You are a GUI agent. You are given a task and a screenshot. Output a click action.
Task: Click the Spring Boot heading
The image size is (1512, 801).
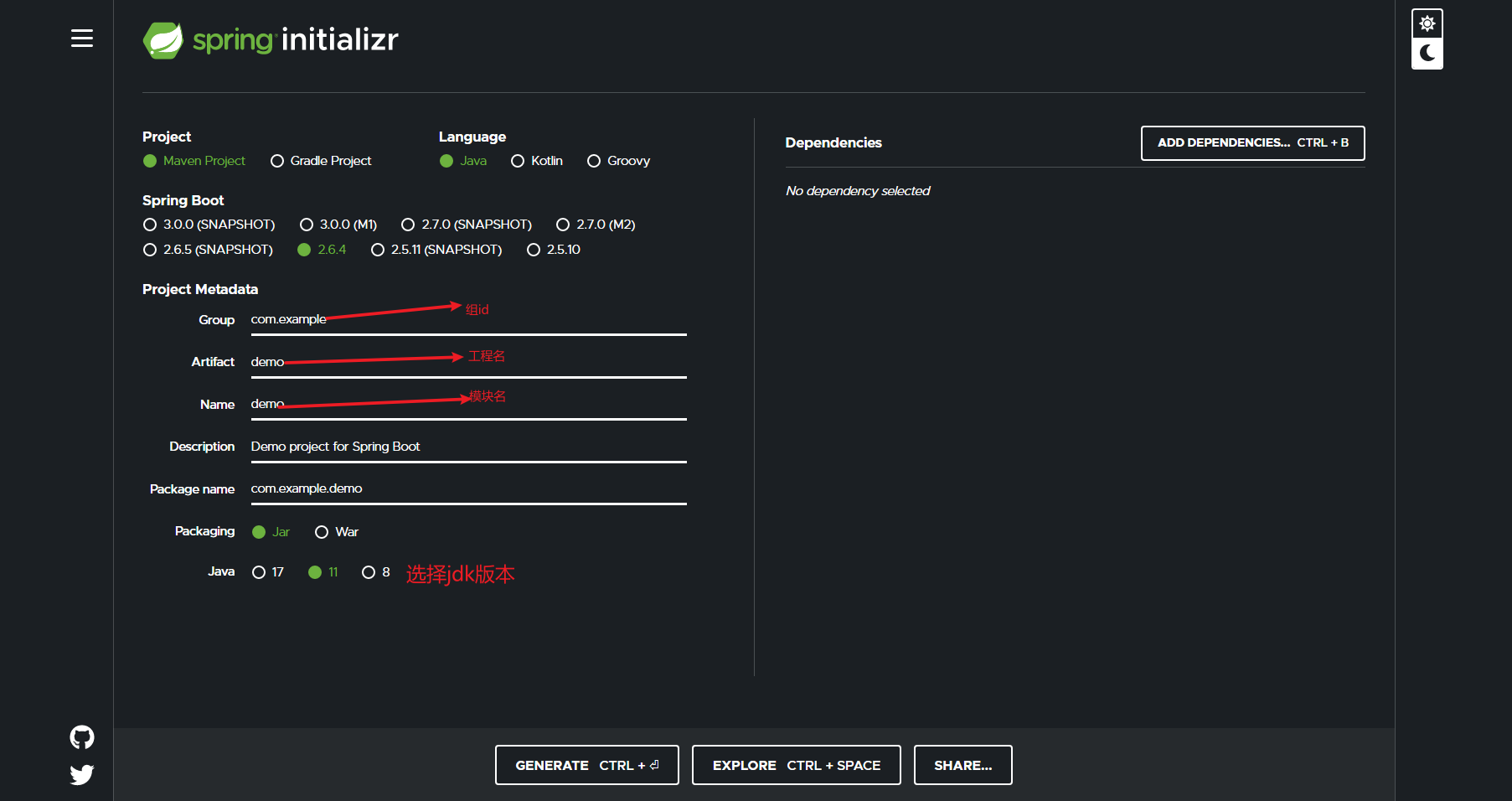click(183, 200)
